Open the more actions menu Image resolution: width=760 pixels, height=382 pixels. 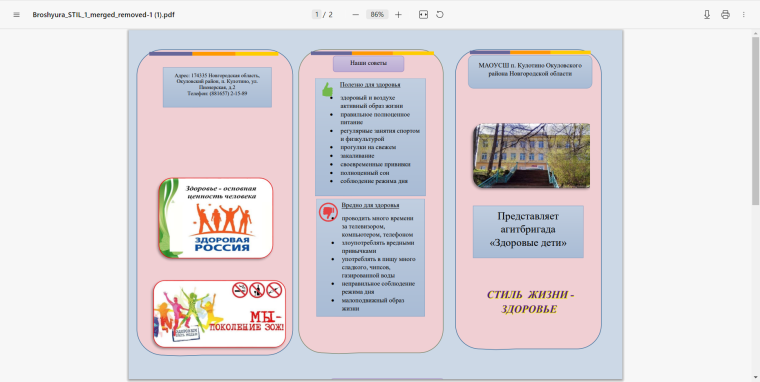(744, 15)
